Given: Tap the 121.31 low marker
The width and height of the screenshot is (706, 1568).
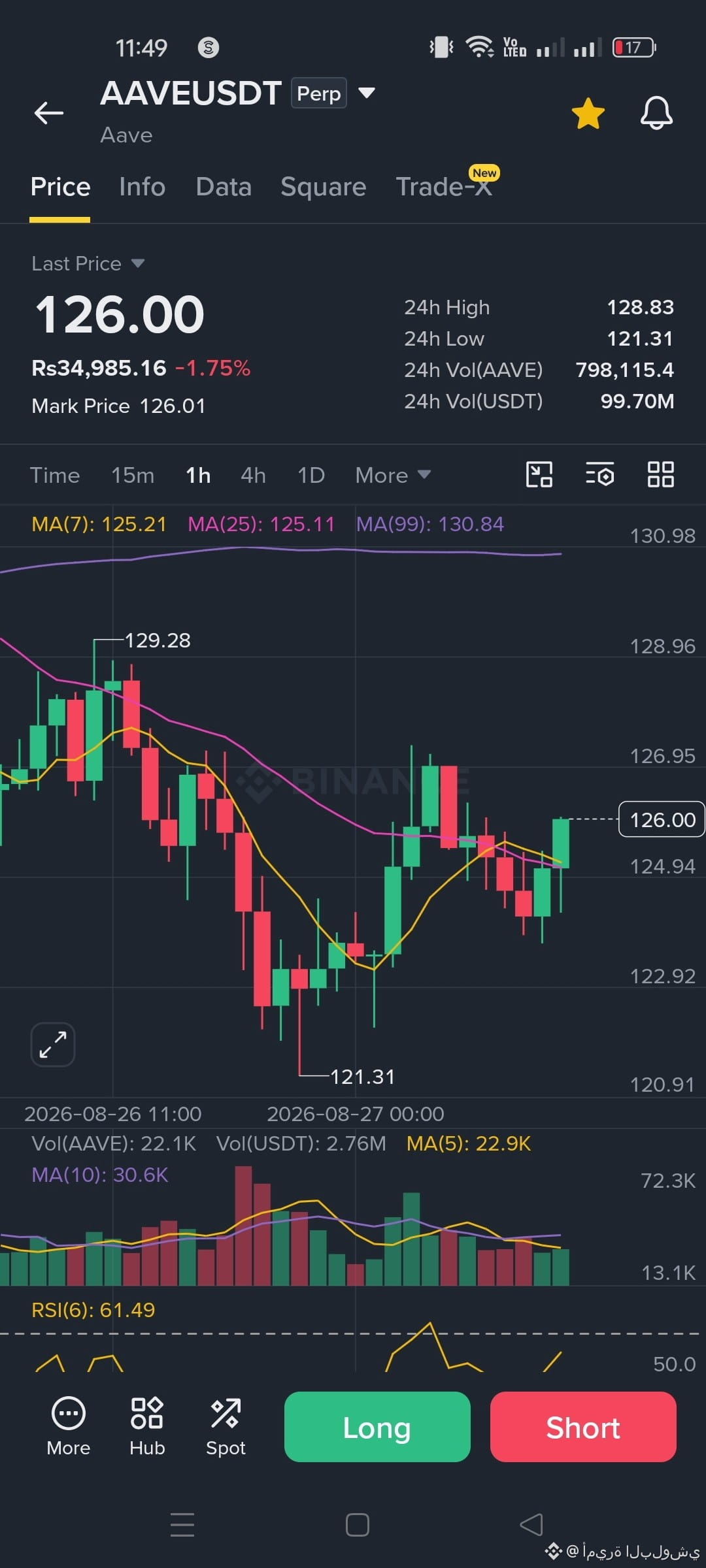Looking at the screenshot, I should coord(363,1077).
